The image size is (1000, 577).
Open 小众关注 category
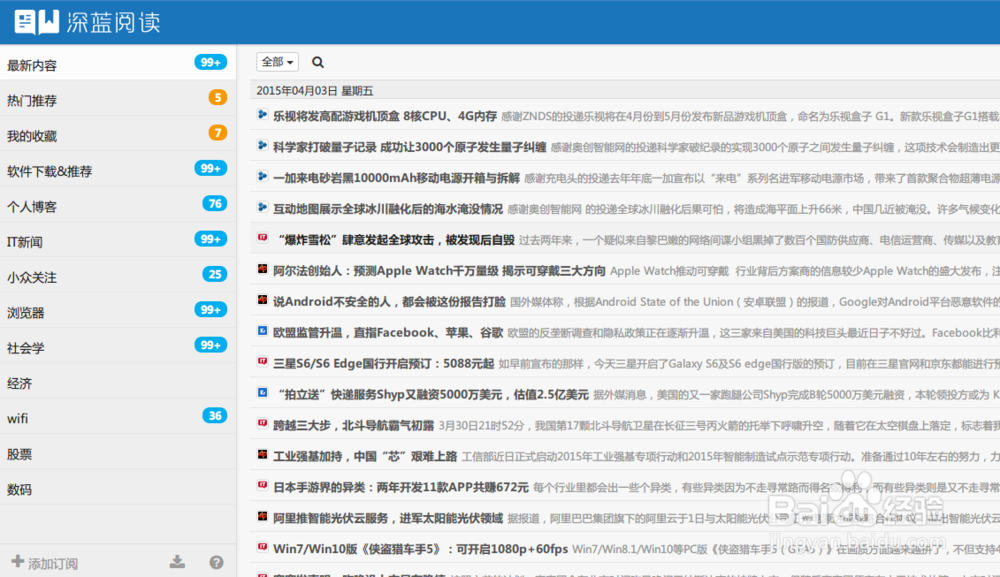(x=118, y=275)
